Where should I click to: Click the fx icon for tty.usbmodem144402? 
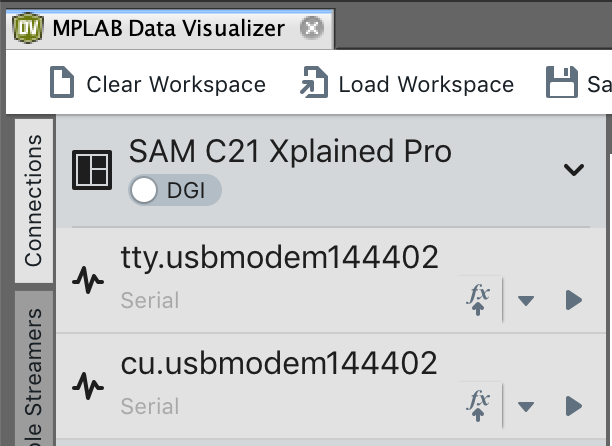479,299
